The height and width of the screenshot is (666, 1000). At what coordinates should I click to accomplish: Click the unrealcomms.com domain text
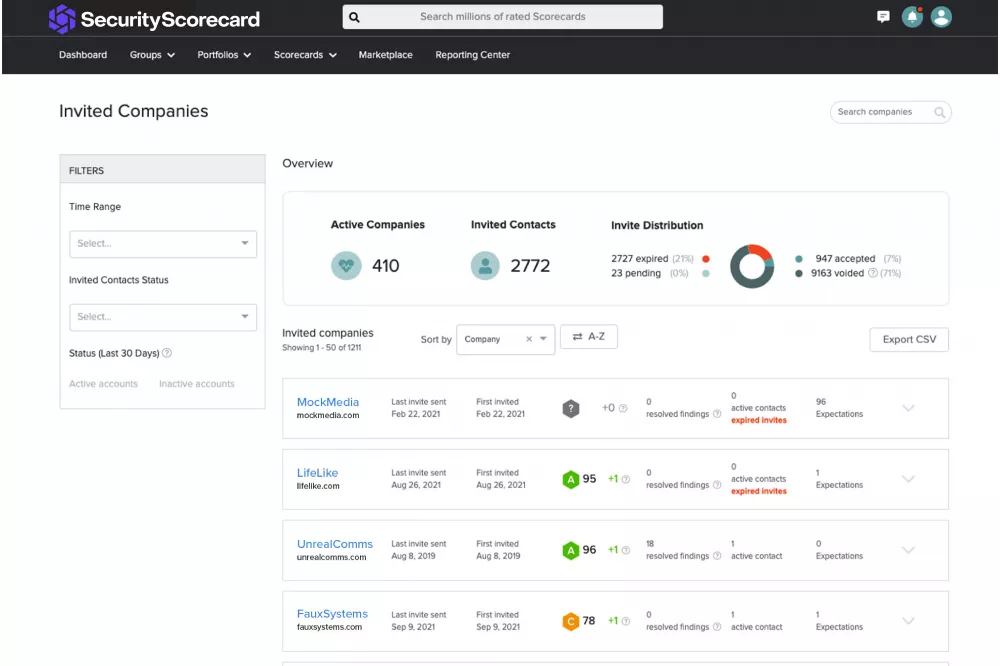pos(332,557)
